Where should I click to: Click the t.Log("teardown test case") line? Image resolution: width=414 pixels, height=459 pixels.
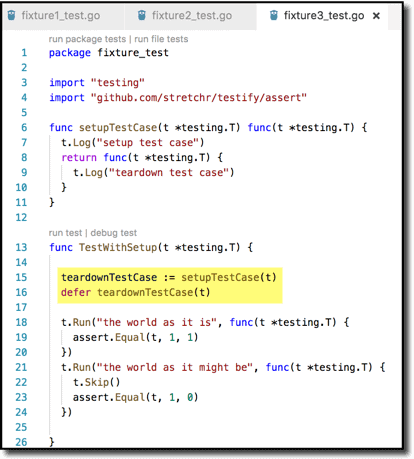pyautogui.click(x=154, y=173)
